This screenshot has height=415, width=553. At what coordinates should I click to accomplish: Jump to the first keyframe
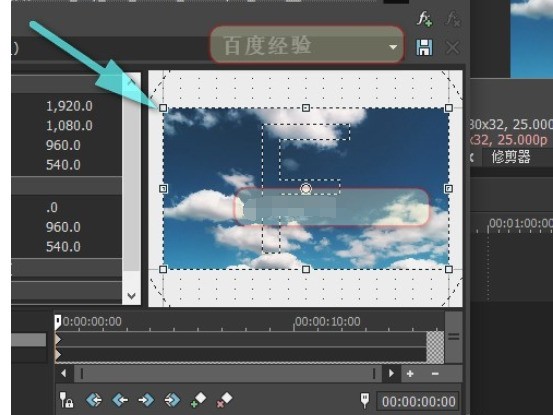click(94, 400)
